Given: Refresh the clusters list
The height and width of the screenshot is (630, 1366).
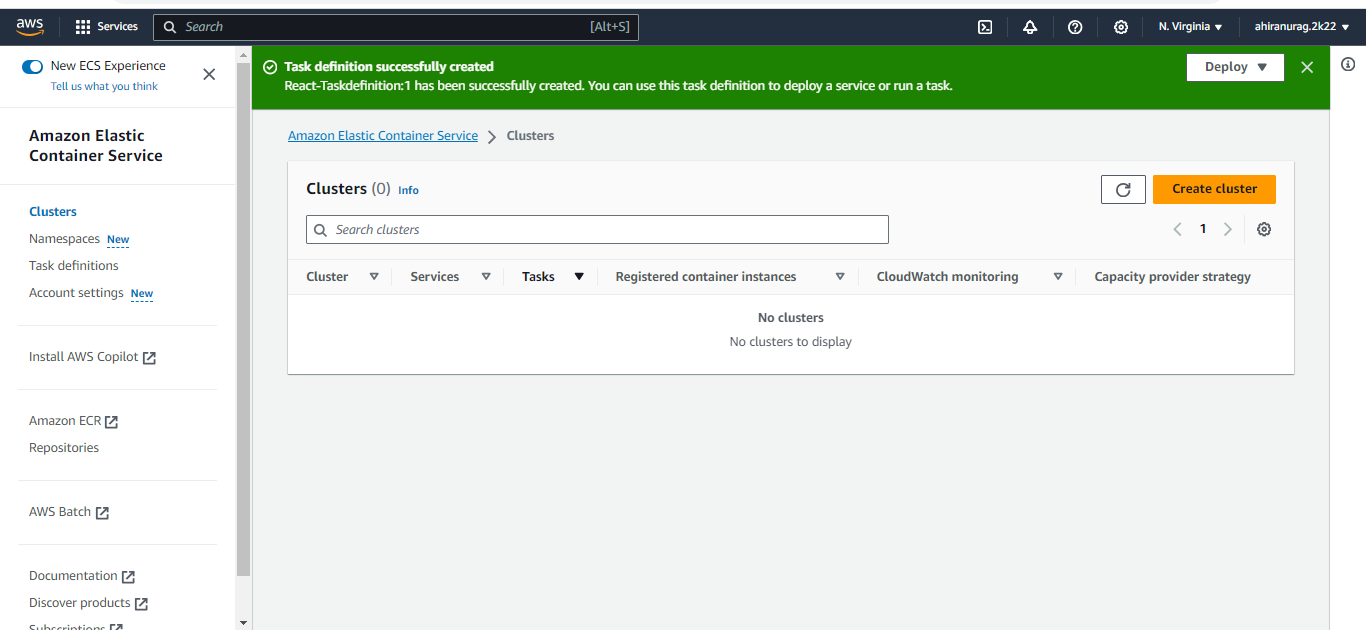Looking at the screenshot, I should [1123, 189].
